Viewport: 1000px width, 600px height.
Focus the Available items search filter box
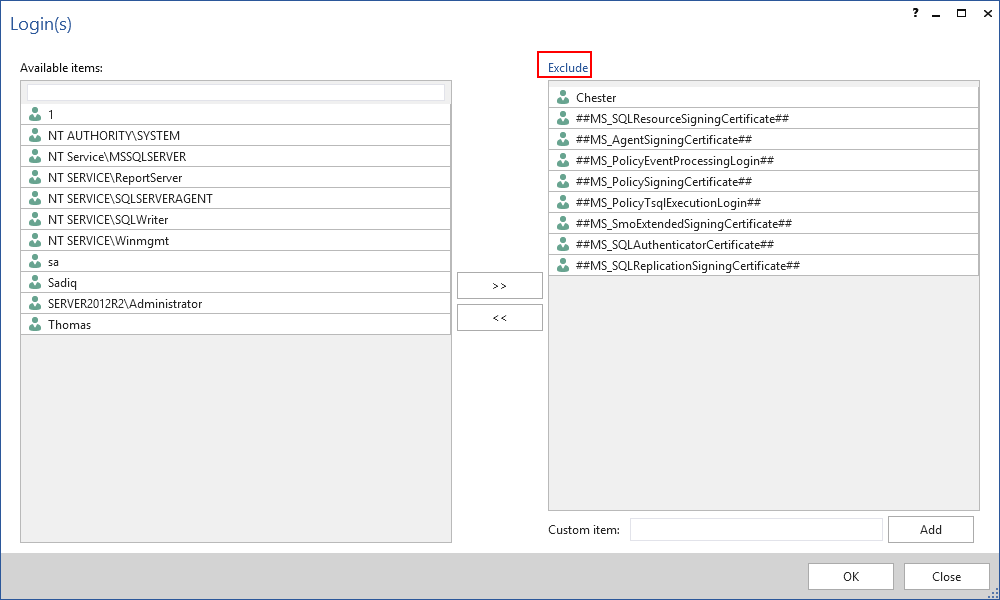(236, 92)
